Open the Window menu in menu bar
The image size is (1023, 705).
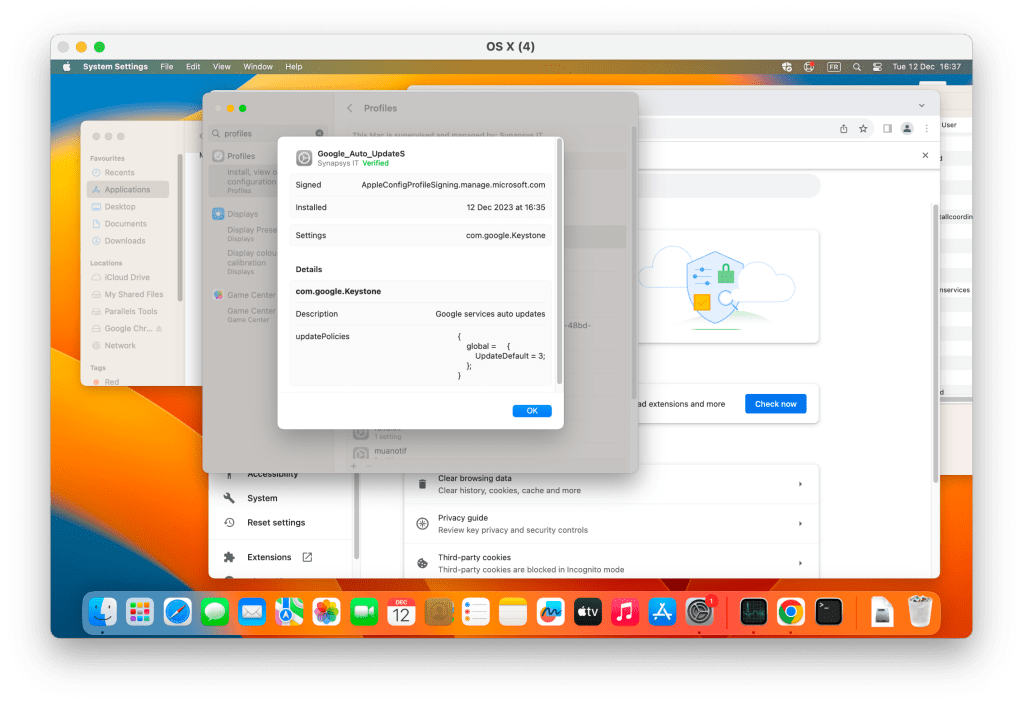pos(257,67)
